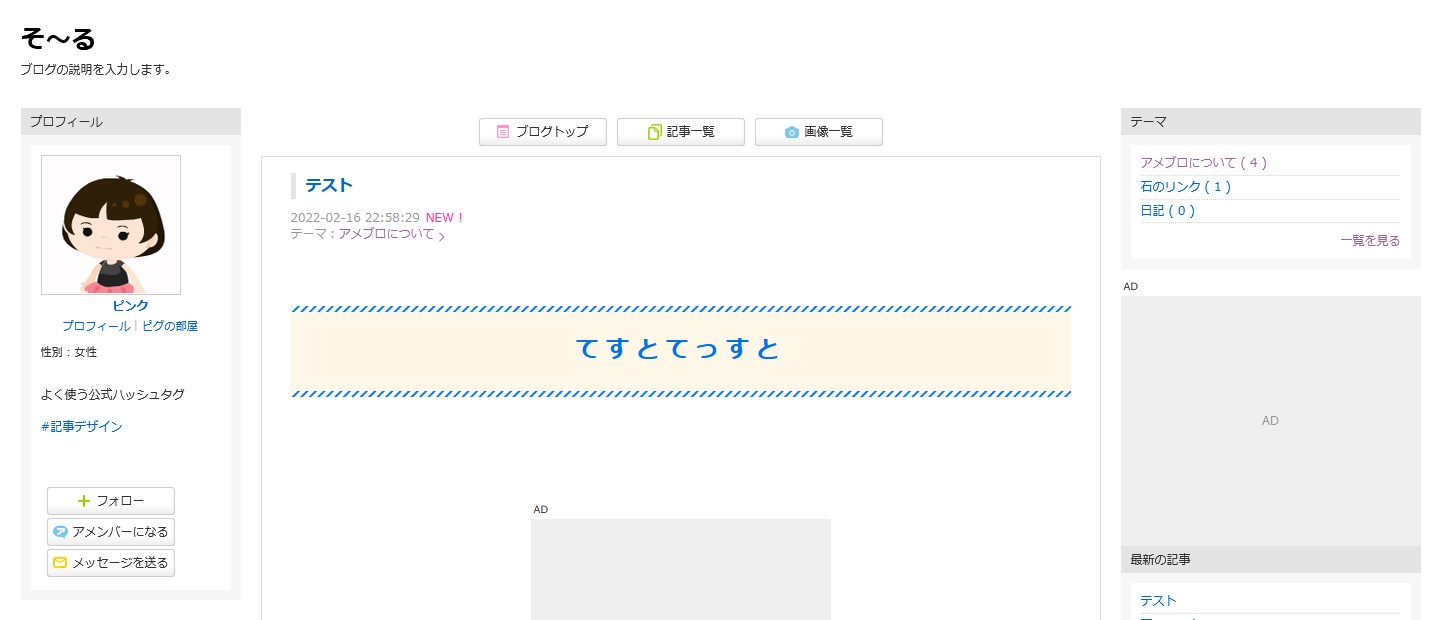Open アメブロについて theme link in article
The height and width of the screenshot is (620, 1450).
[x=387, y=234]
